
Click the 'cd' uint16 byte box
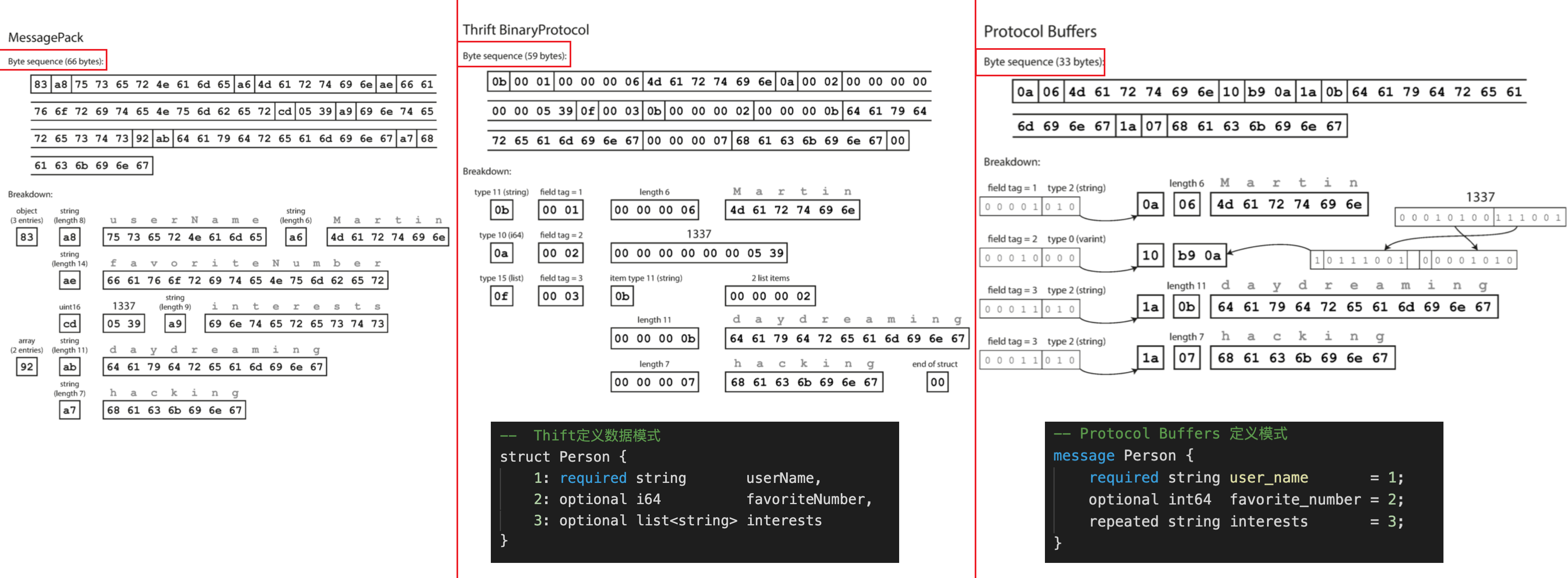(69, 324)
